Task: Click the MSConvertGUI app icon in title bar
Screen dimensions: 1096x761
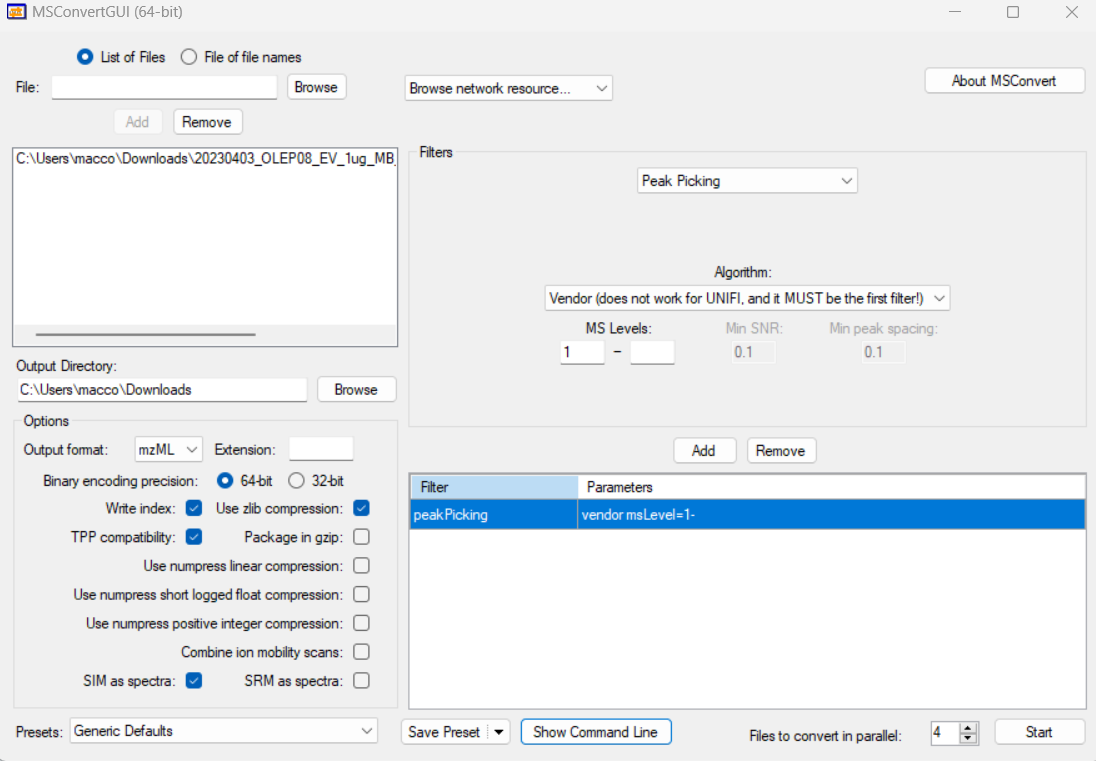Action: (16, 13)
